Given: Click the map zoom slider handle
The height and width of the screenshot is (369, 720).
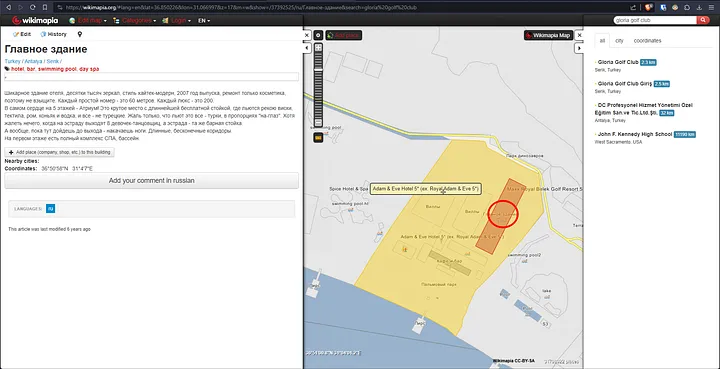Looking at the screenshot, I should pyautogui.click(x=318, y=69).
